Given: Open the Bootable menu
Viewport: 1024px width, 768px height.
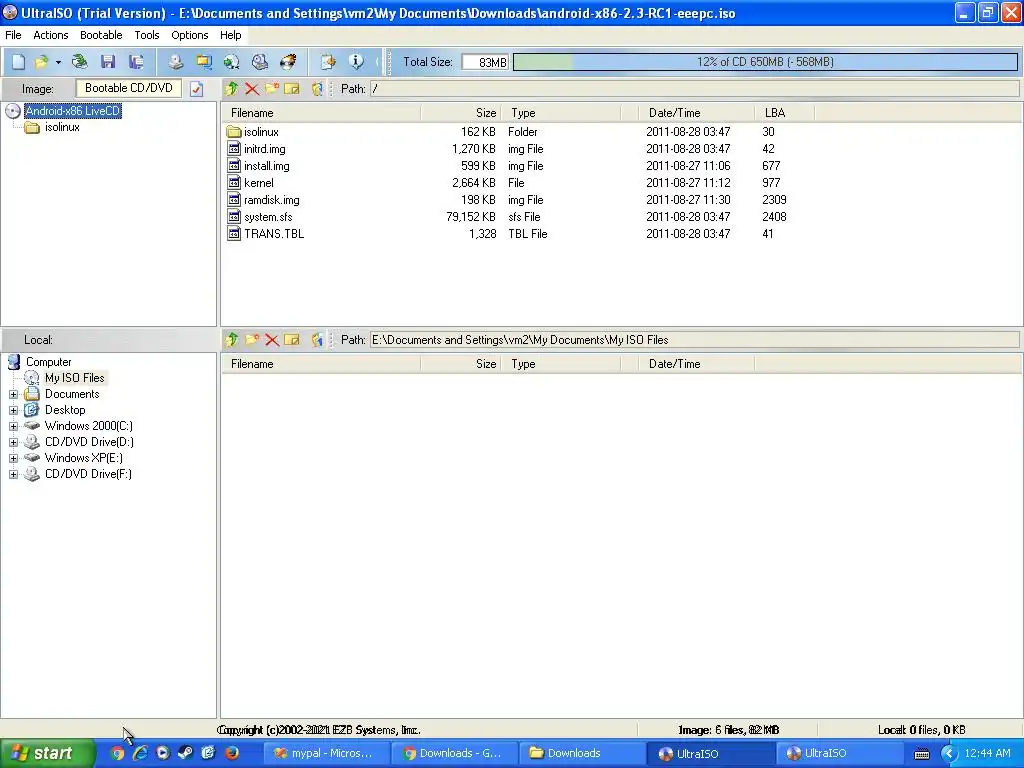Looking at the screenshot, I should pyautogui.click(x=101, y=35).
